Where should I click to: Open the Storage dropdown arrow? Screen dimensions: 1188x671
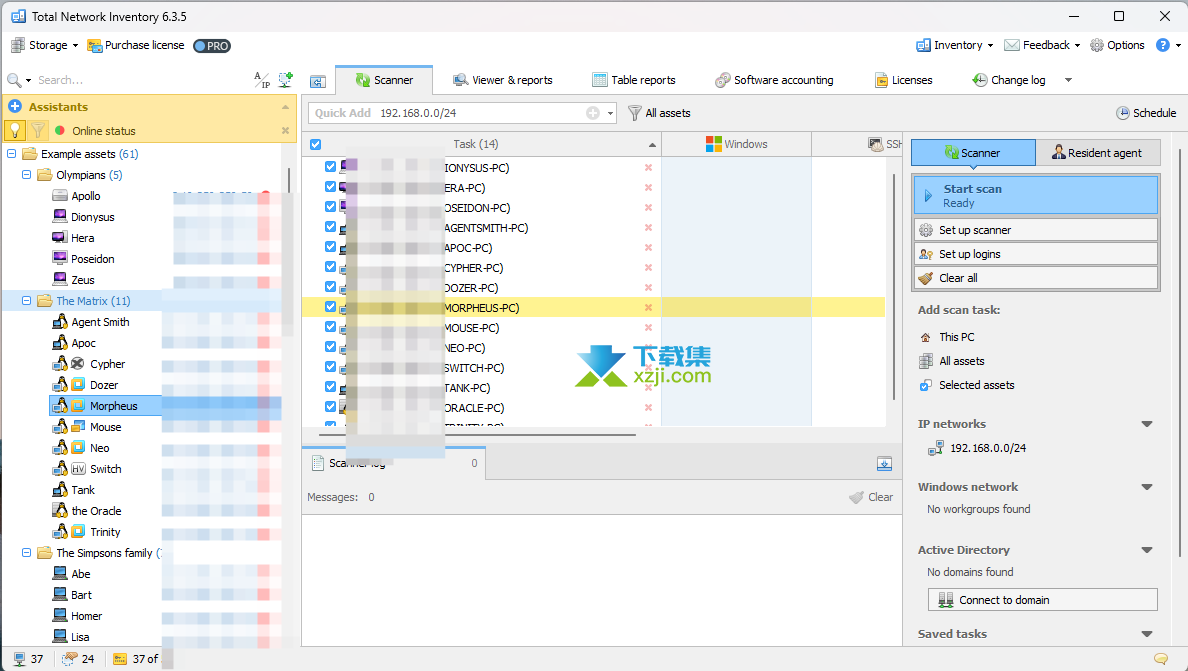(x=75, y=46)
